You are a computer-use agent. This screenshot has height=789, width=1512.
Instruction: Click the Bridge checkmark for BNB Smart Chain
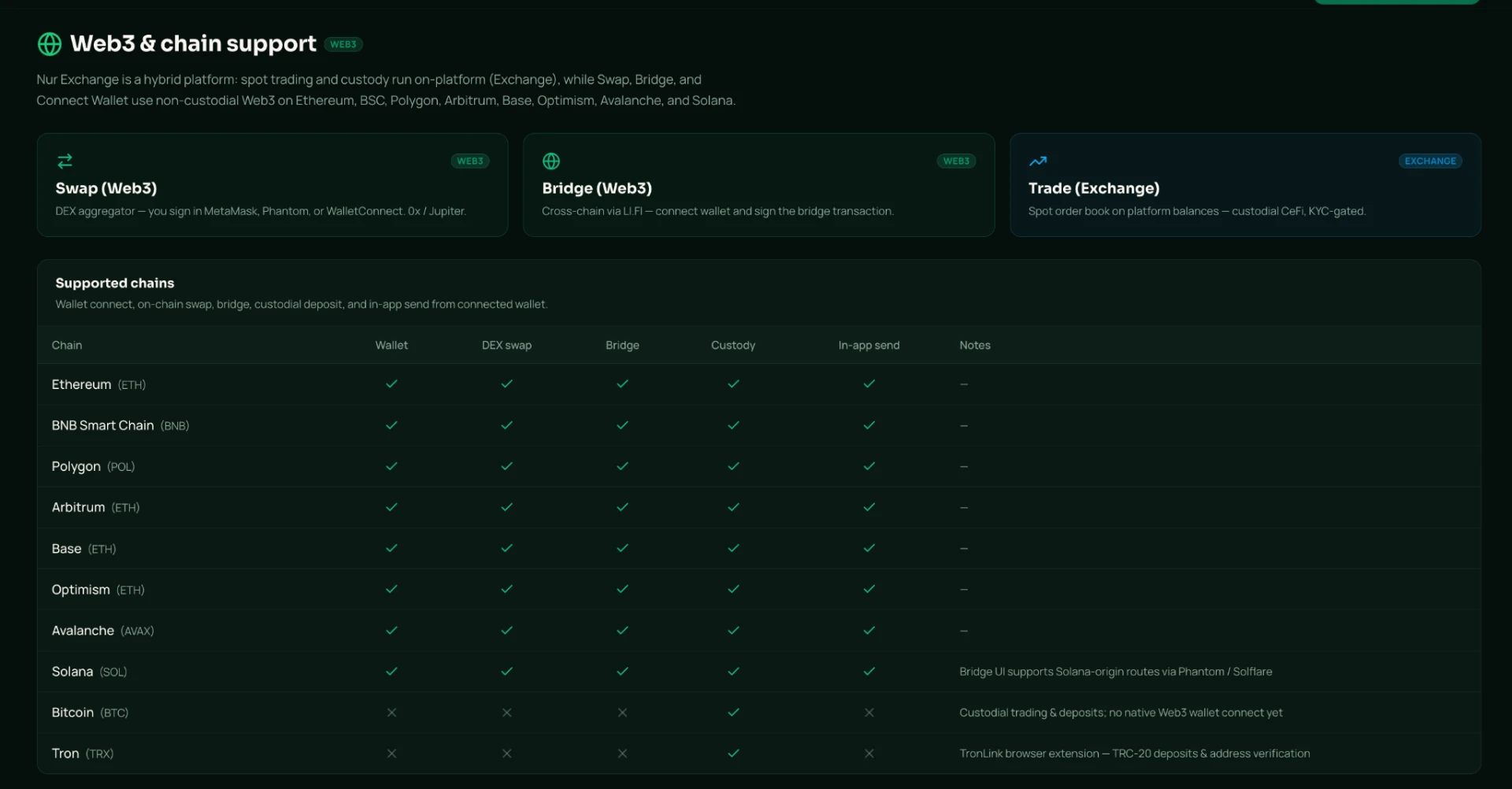tap(622, 424)
